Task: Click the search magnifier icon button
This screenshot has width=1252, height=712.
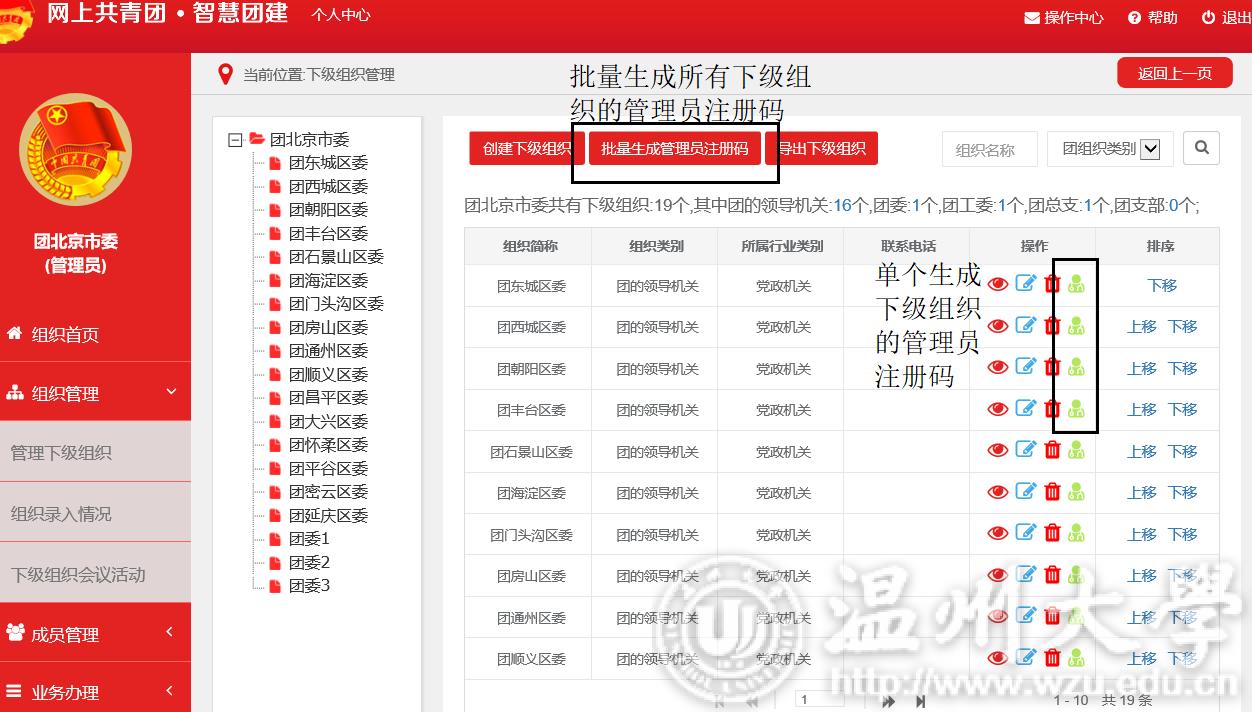Action: [x=1201, y=148]
